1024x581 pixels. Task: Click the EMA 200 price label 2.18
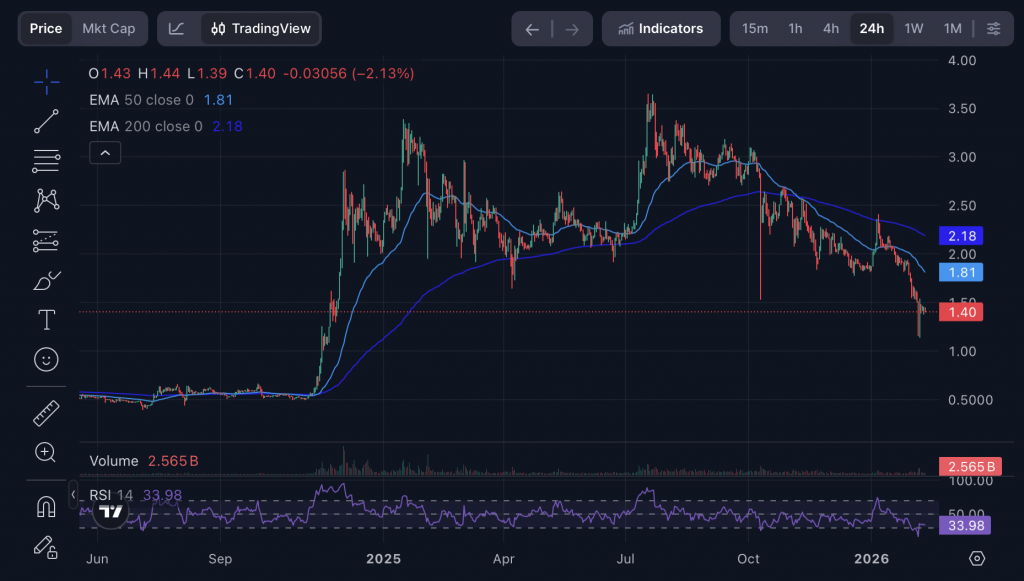[x=968, y=236]
